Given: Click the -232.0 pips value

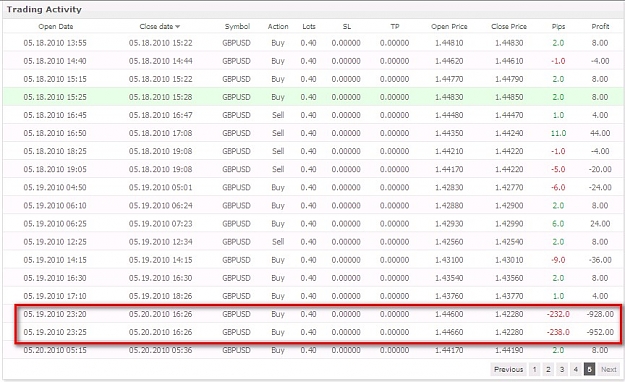Looking at the screenshot, I should point(558,314).
